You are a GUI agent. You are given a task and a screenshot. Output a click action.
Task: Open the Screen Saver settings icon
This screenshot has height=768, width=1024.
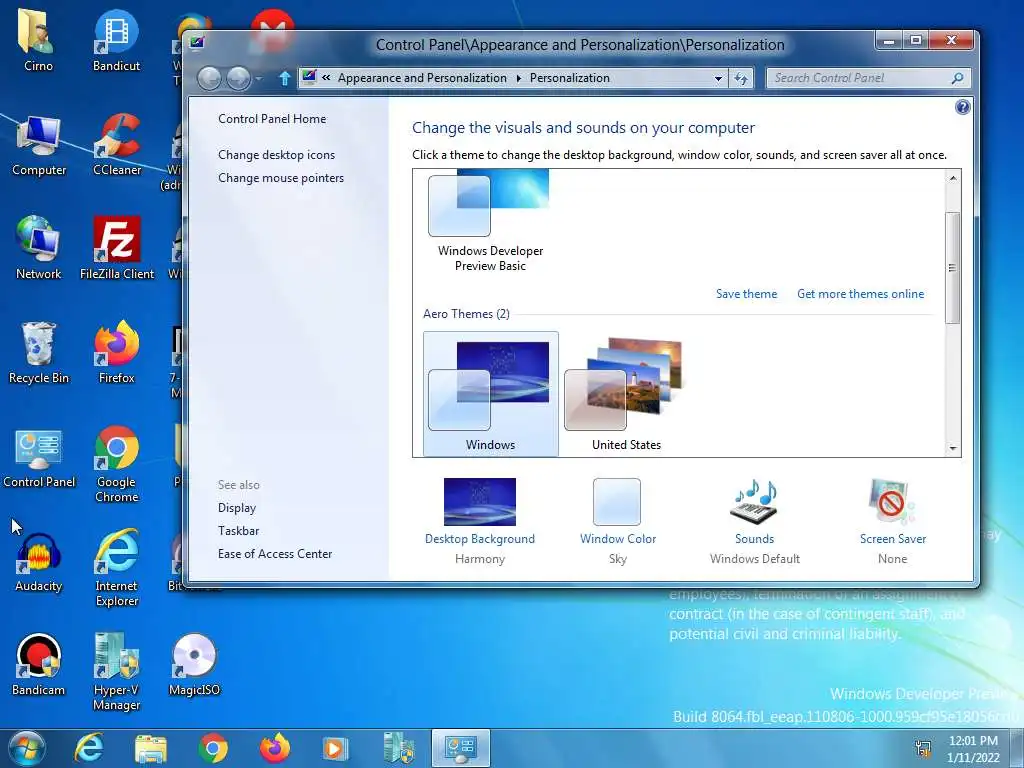click(892, 502)
